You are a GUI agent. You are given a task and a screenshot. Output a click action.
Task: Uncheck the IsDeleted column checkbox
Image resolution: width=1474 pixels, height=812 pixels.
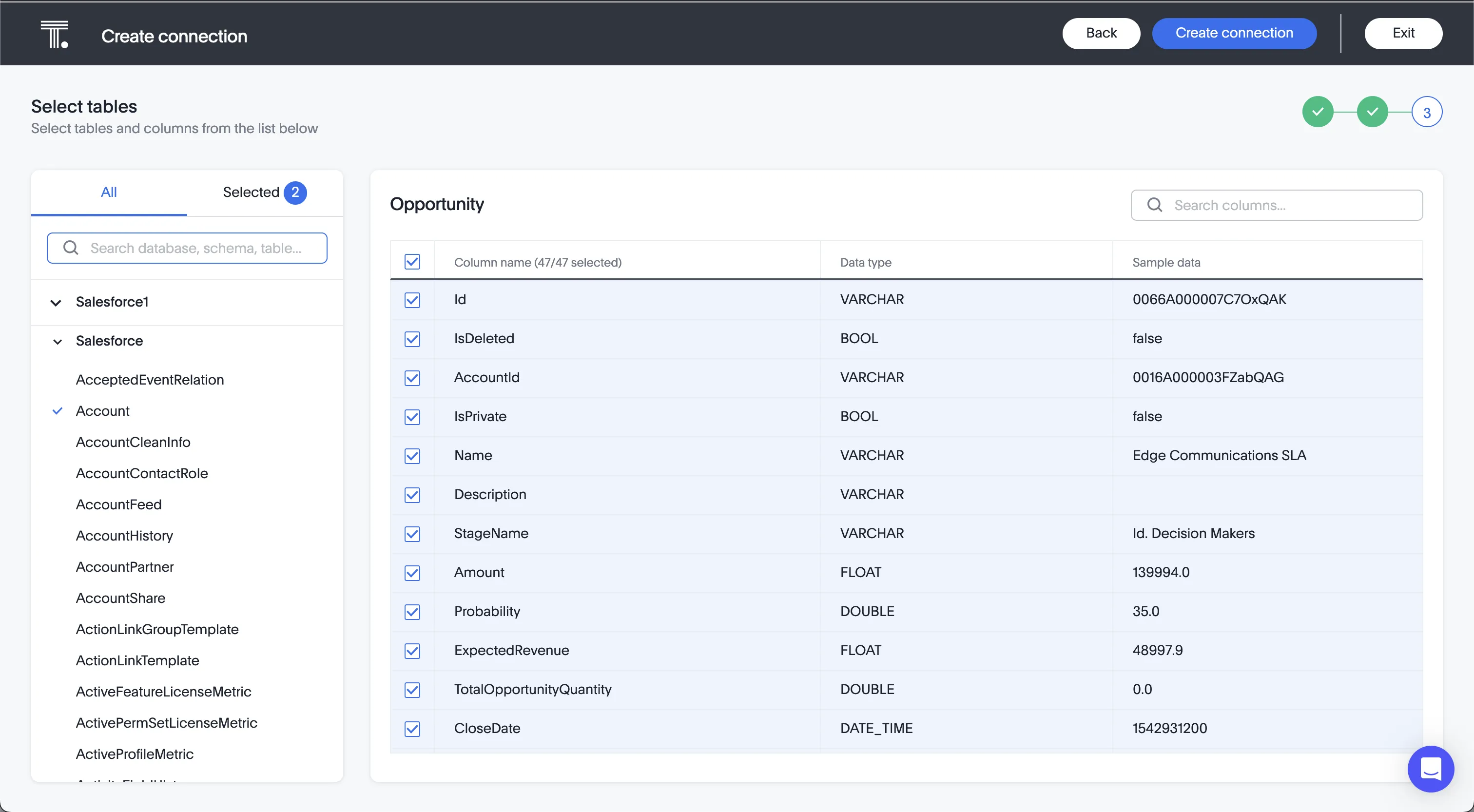(x=412, y=339)
